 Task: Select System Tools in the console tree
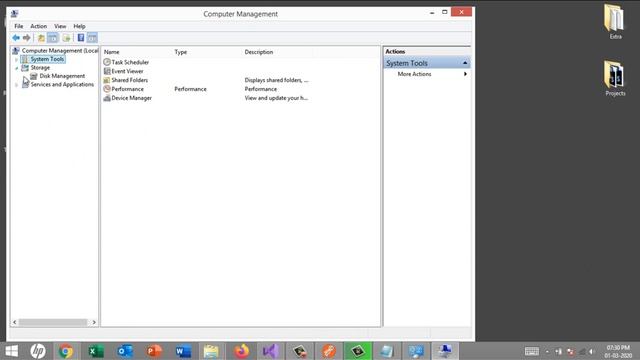coord(47,59)
